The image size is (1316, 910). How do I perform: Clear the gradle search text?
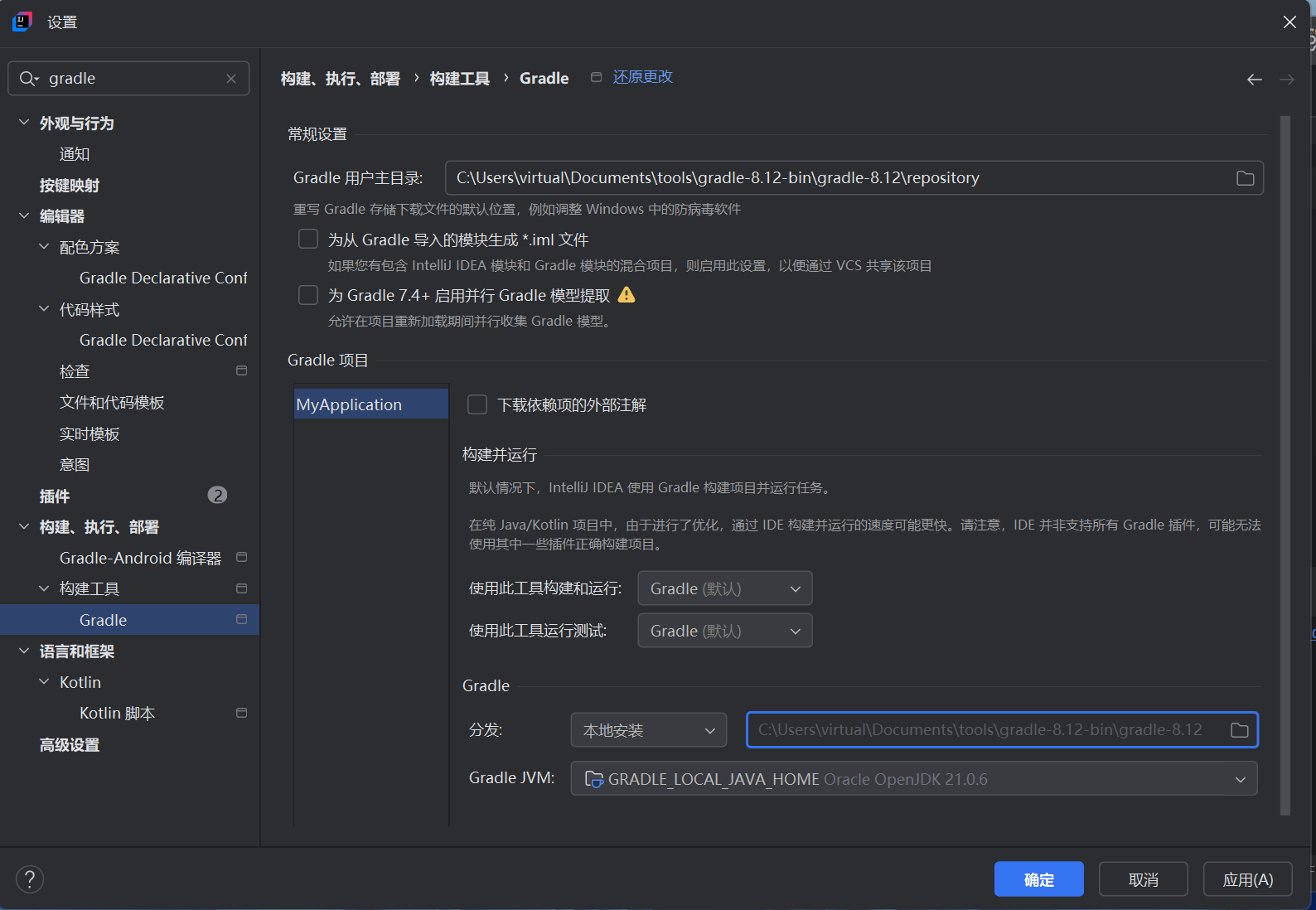tap(231, 79)
